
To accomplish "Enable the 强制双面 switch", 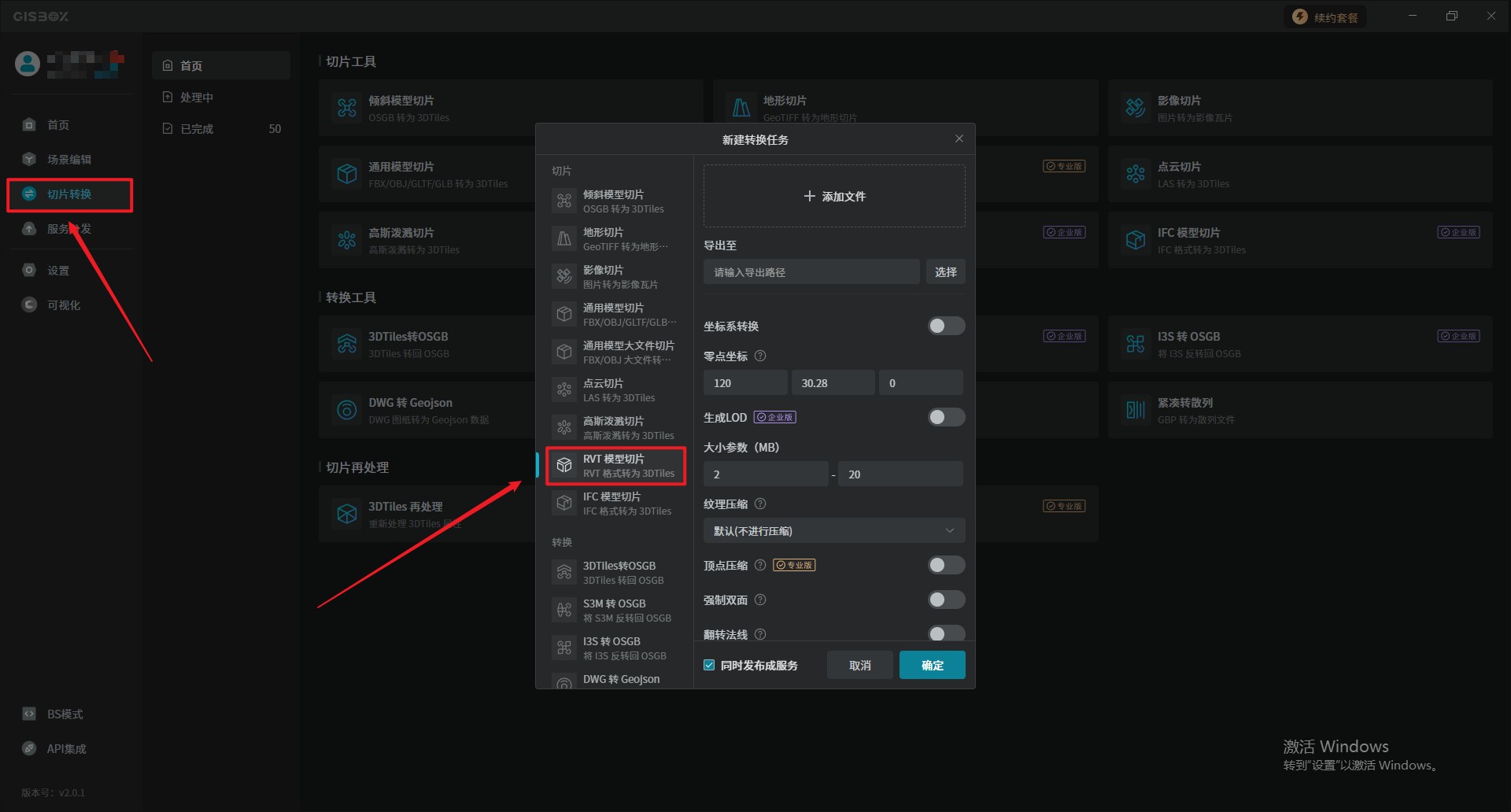I will (x=945, y=600).
